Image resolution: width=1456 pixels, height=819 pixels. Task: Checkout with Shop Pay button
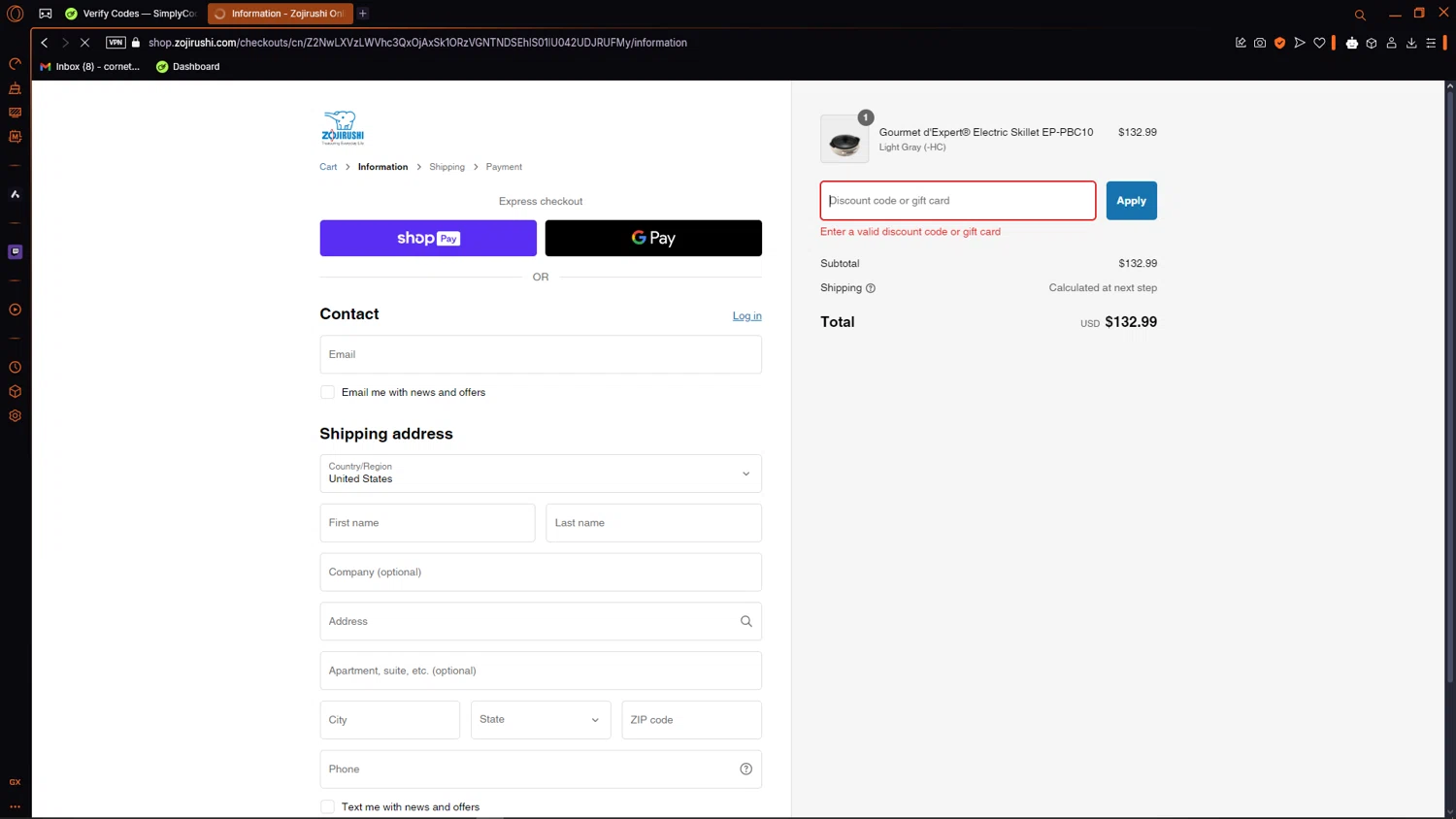(x=428, y=238)
